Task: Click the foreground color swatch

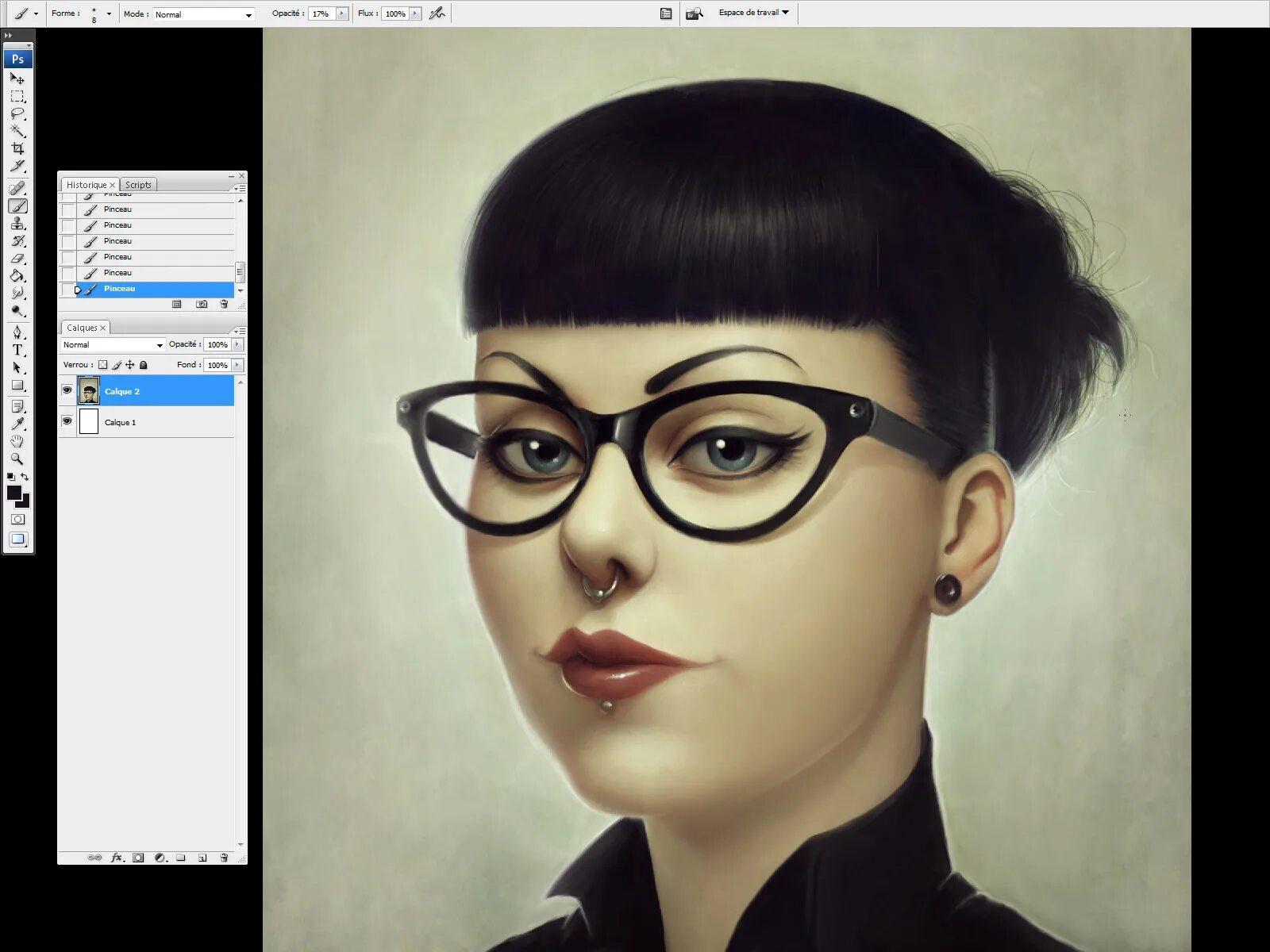Action: tap(14, 493)
